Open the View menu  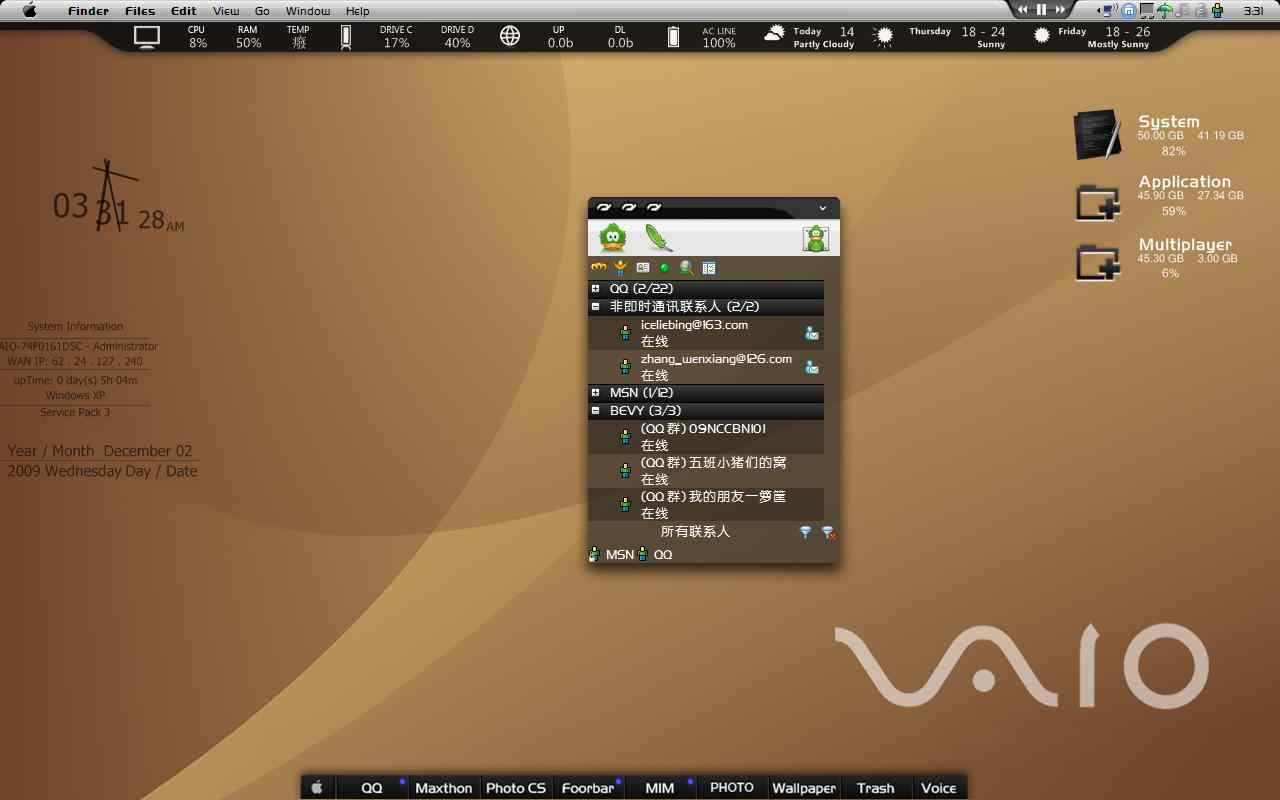tap(226, 11)
